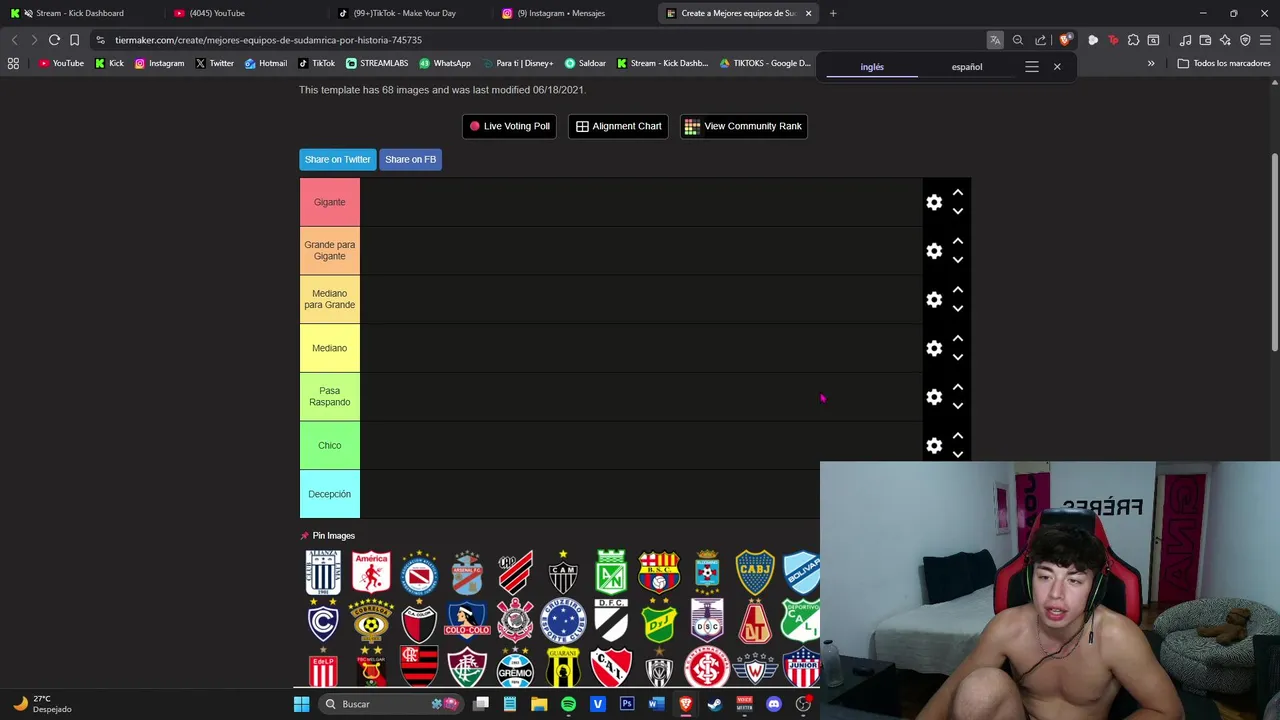Open settings gear for Gigante tier

(934, 202)
